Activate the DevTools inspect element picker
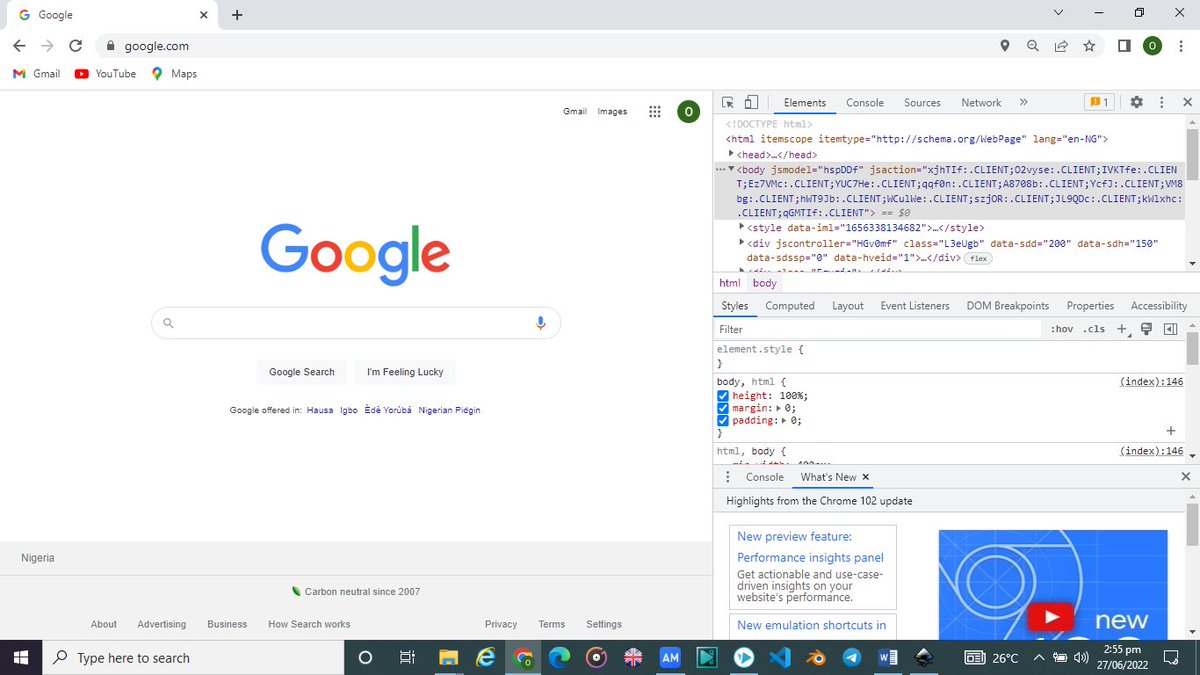 pos(728,102)
